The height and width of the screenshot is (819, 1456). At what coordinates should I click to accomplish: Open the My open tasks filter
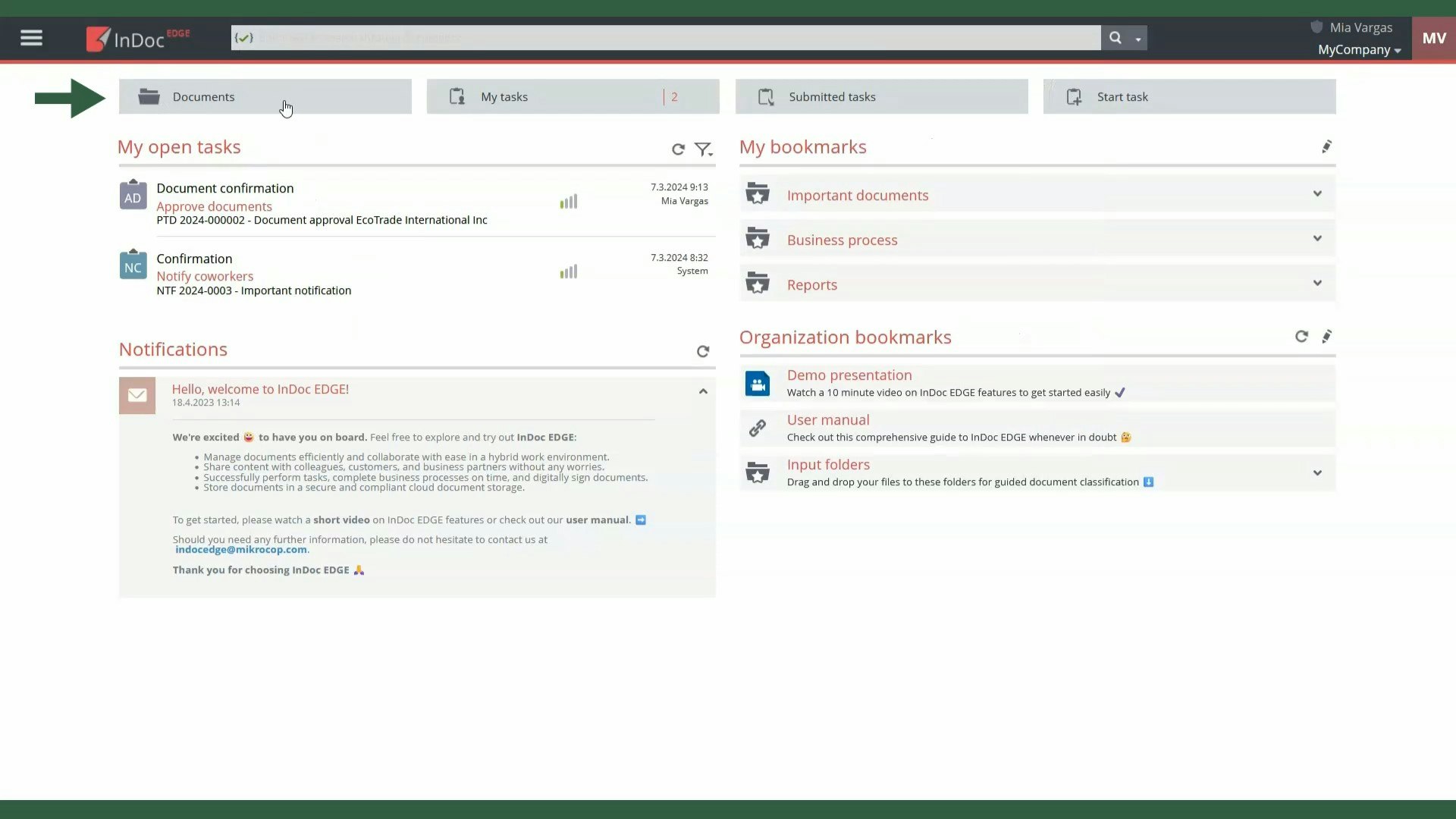[703, 149]
